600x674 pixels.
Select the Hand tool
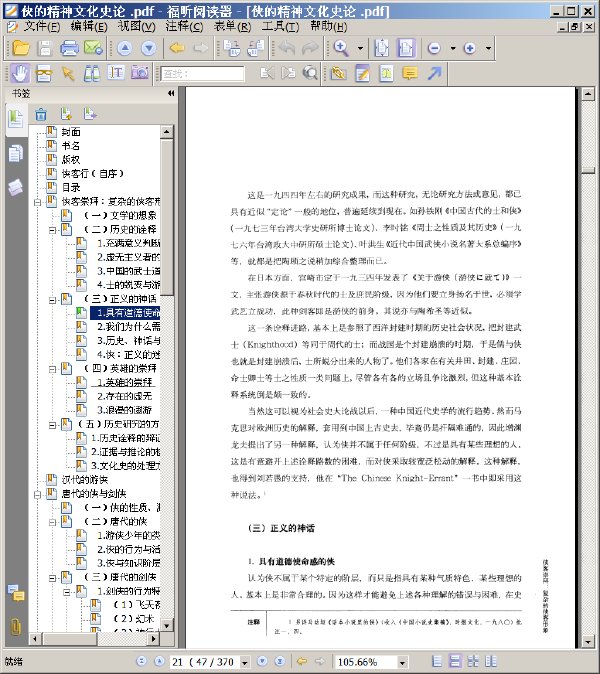pyautogui.click(x=20, y=73)
